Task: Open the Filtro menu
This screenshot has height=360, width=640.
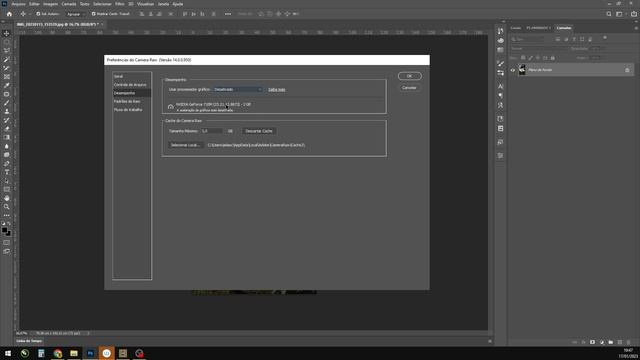Action: click(x=120, y=4)
